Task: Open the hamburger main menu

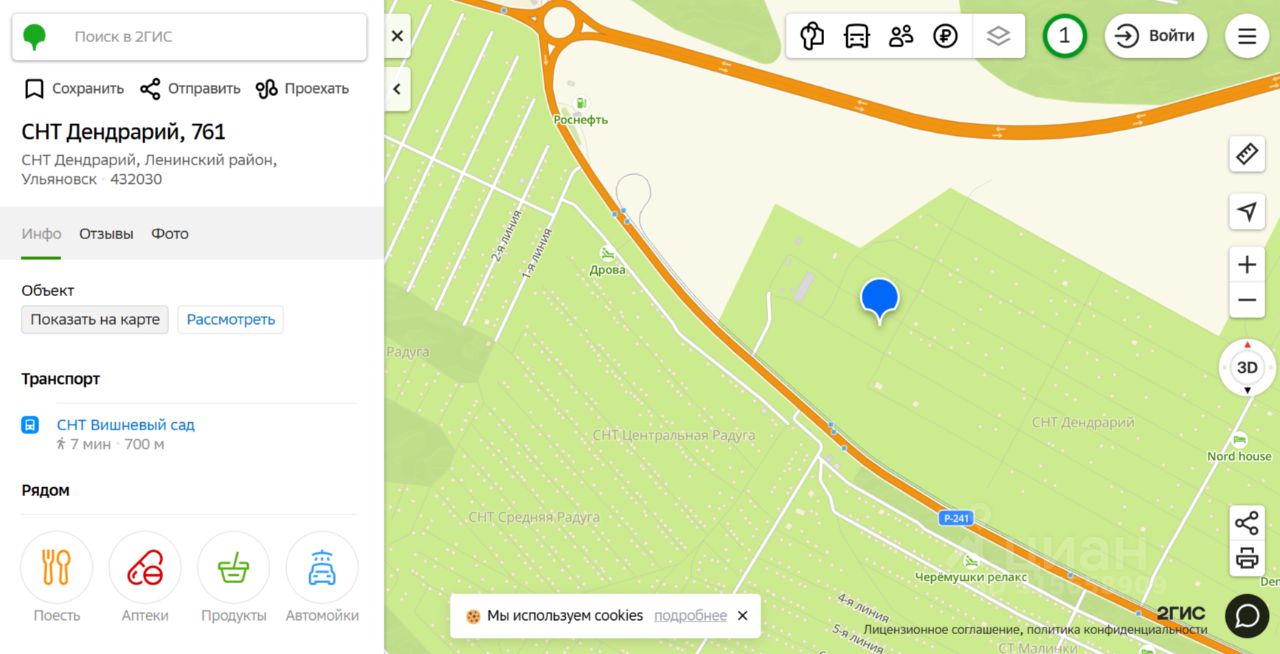Action: coord(1247,36)
